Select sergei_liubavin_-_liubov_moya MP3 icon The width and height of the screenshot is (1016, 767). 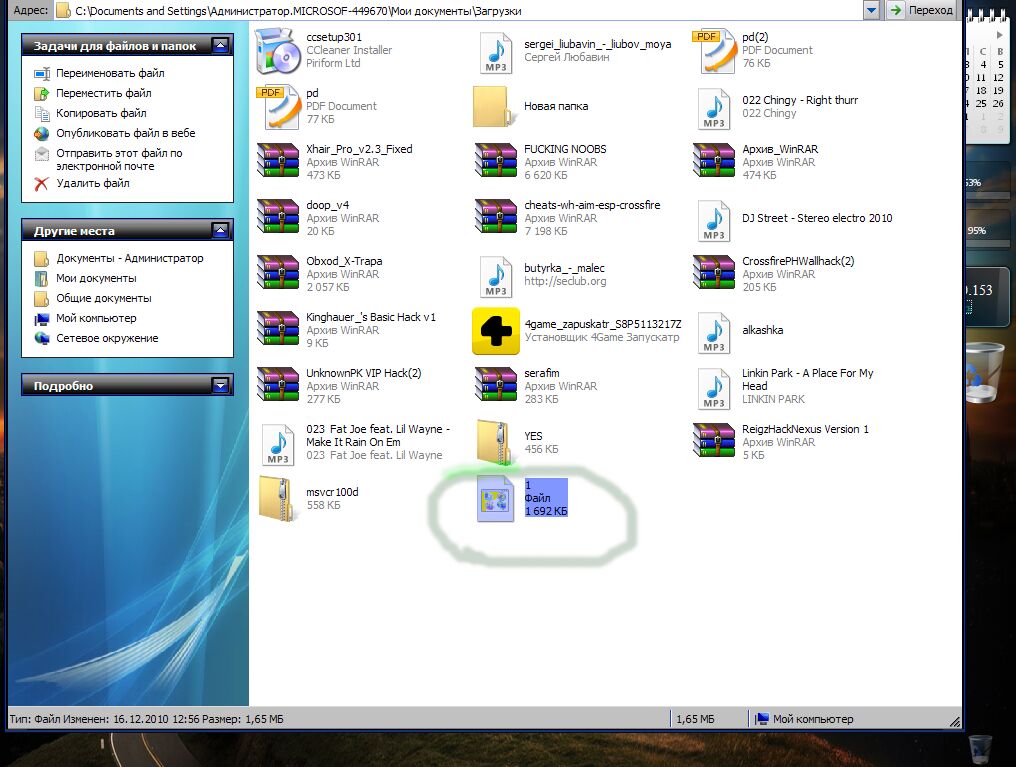[x=496, y=52]
